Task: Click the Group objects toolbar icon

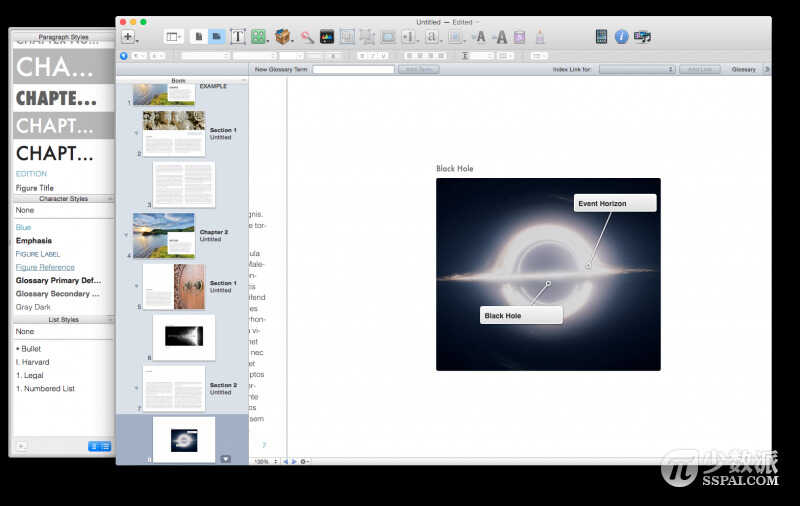Action: pyautogui.click(x=367, y=37)
